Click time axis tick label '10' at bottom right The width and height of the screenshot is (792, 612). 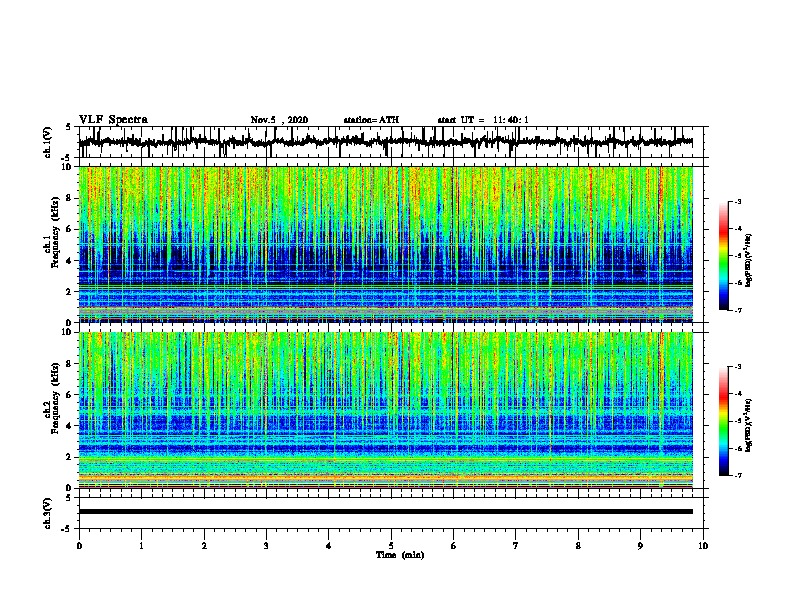[x=703, y=546]
